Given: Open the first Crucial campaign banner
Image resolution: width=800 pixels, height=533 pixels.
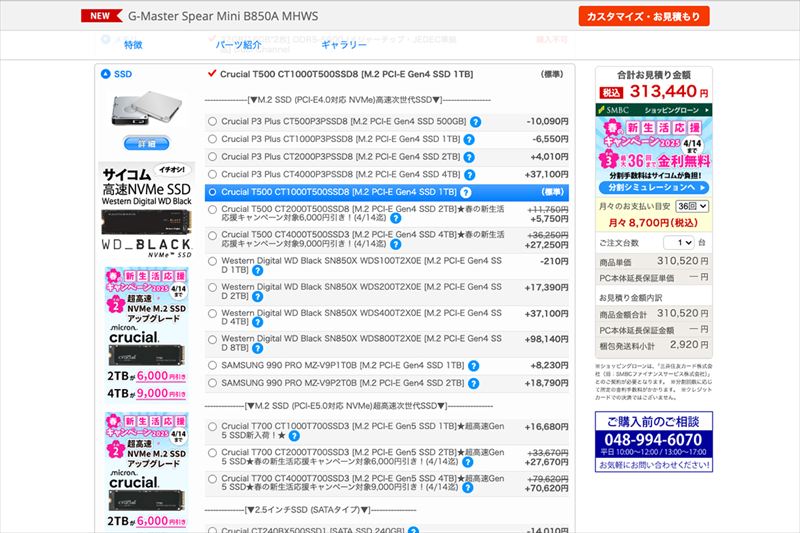Looking at the screenshot, I should (147, 334).
